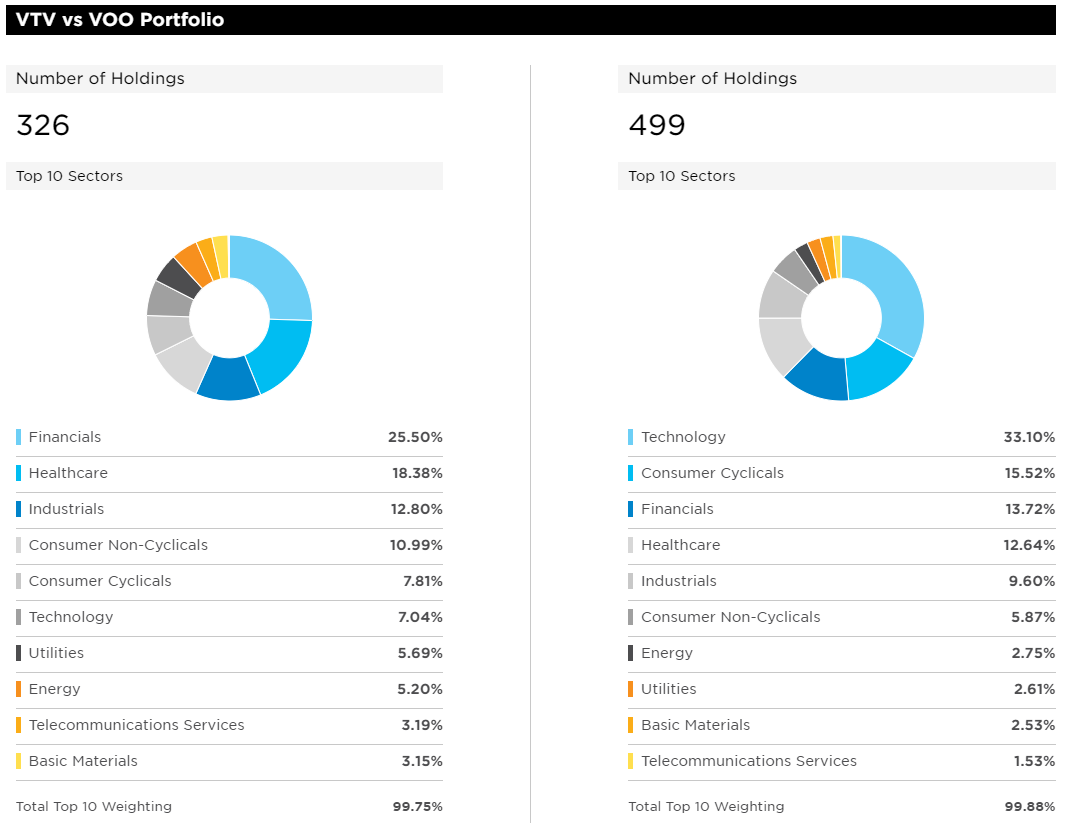Click the 12.80% Industrials value
The image size is (1073, 823).
pyautogui.click(x=417, y=509)
